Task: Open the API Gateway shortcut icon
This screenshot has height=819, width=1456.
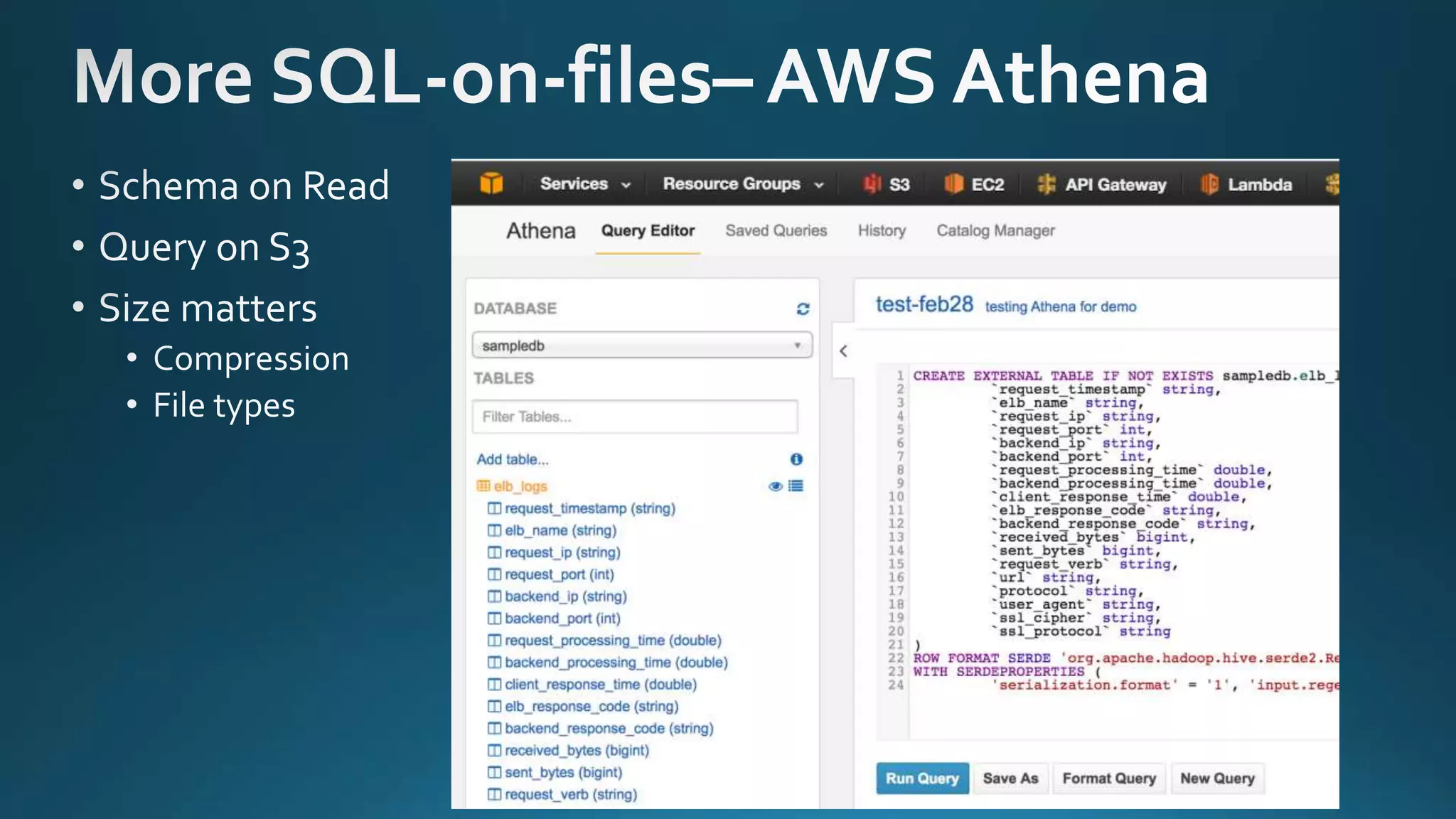Action: tap(1046, 184)
